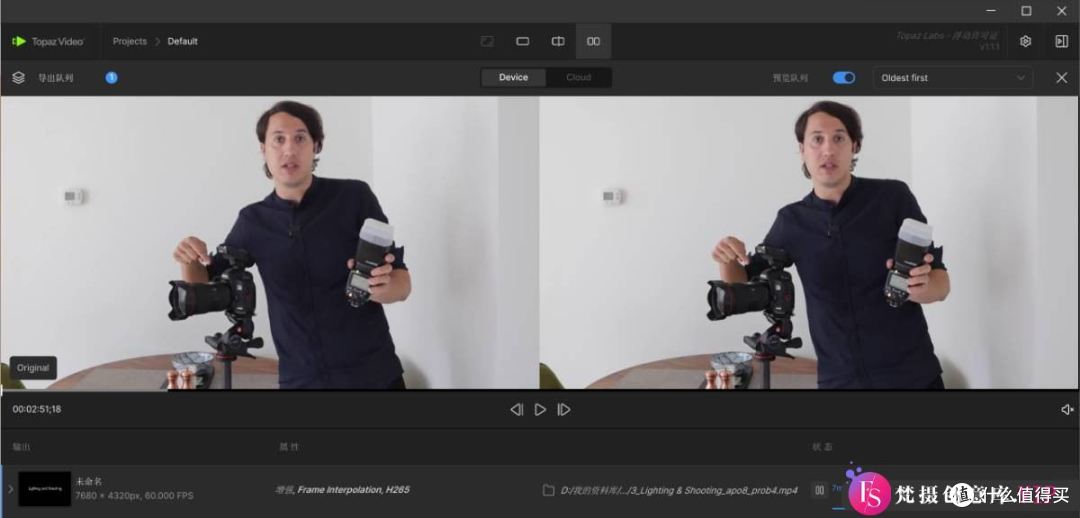Play the video preview
The width and height of the screenshot is (1080, 518).
coord(540,410)
